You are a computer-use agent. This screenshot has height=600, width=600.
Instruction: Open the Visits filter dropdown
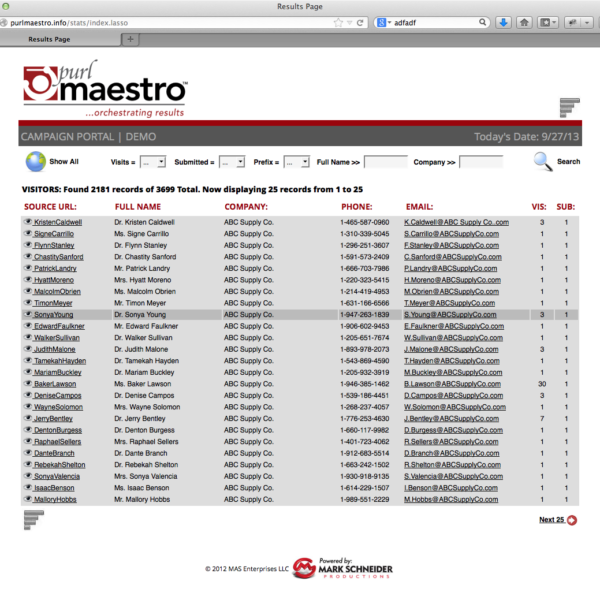click(x=152, y=162)
